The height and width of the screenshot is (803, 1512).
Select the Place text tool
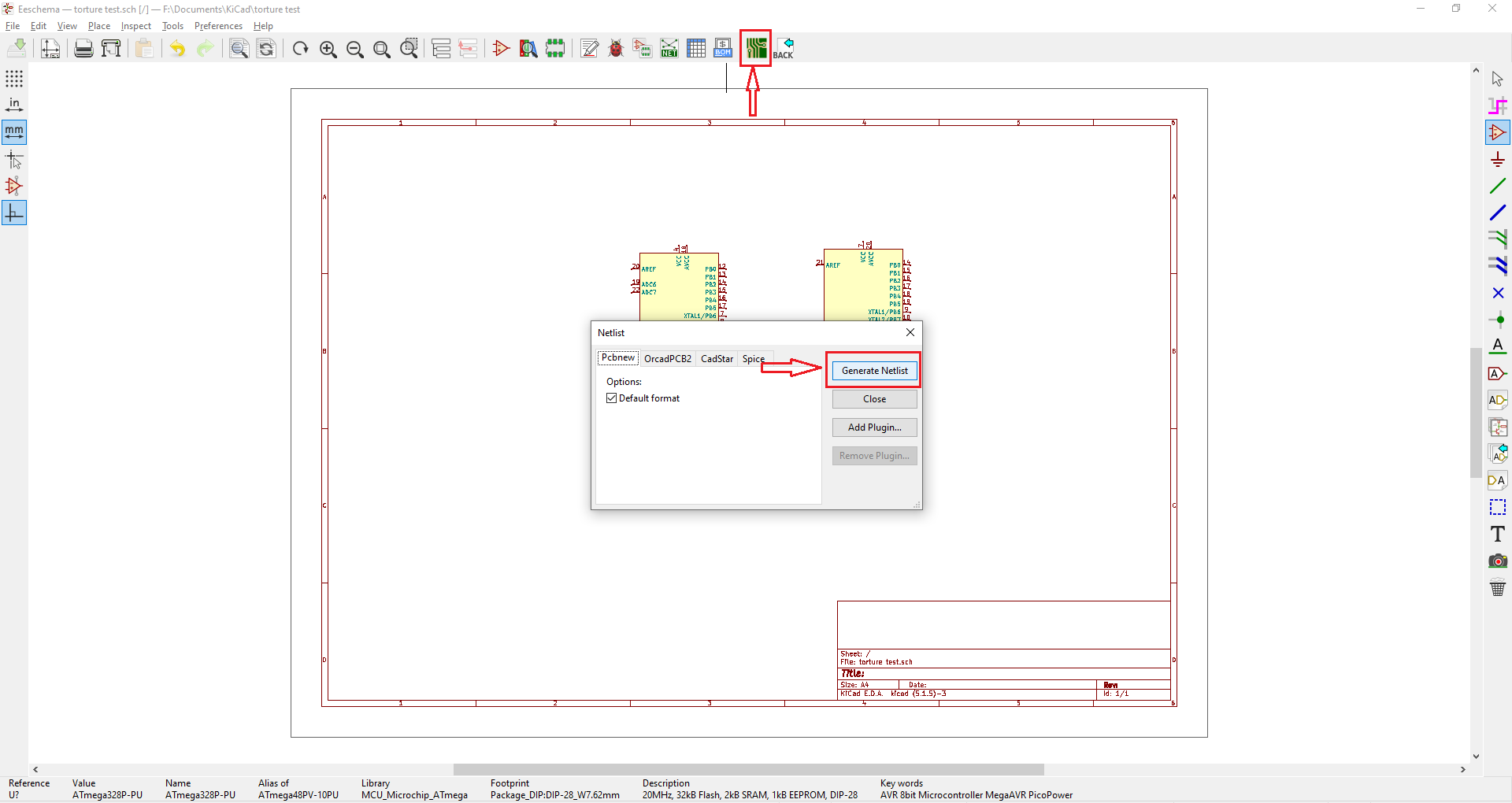[x=1498, y=534]
